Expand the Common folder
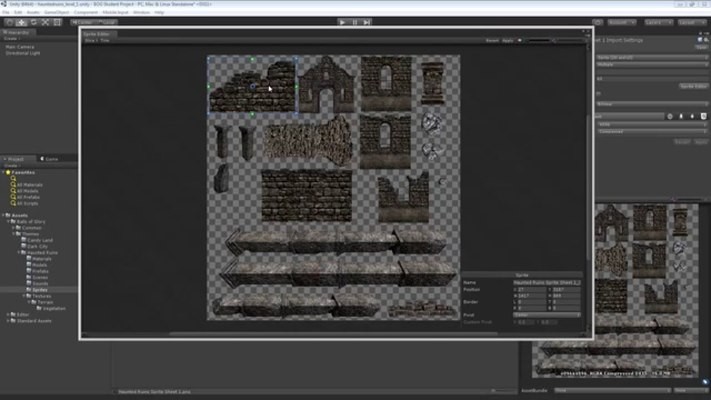 click(x=14, y=228)
